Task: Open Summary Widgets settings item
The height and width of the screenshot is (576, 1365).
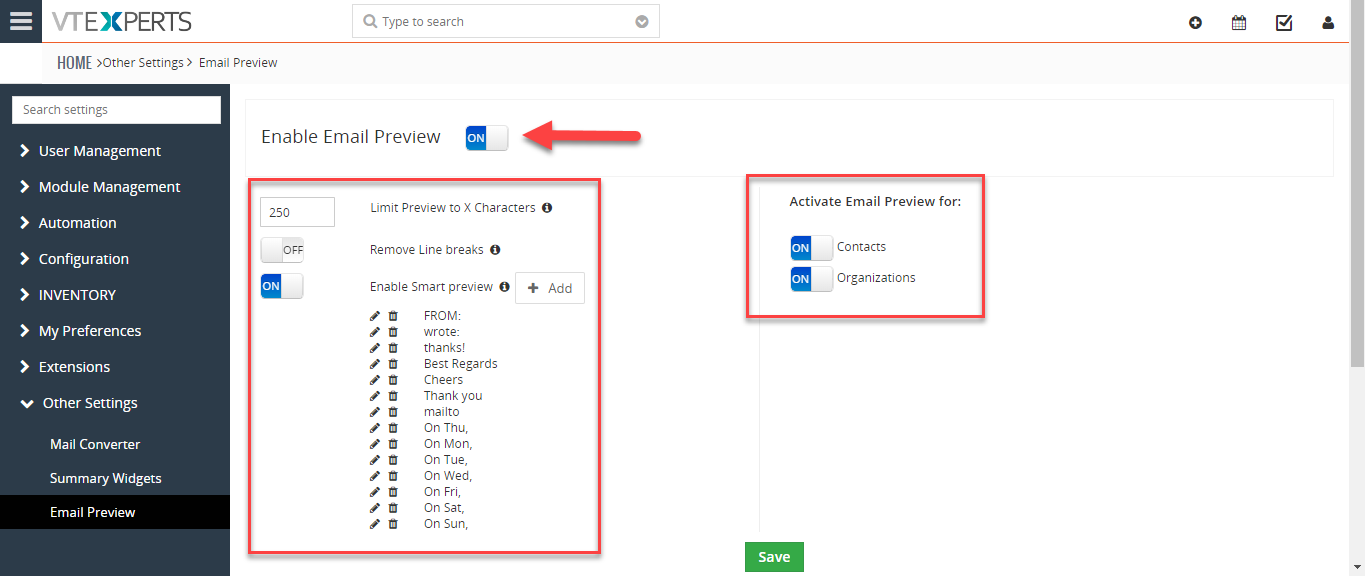Action: click(x=105, y=478)
